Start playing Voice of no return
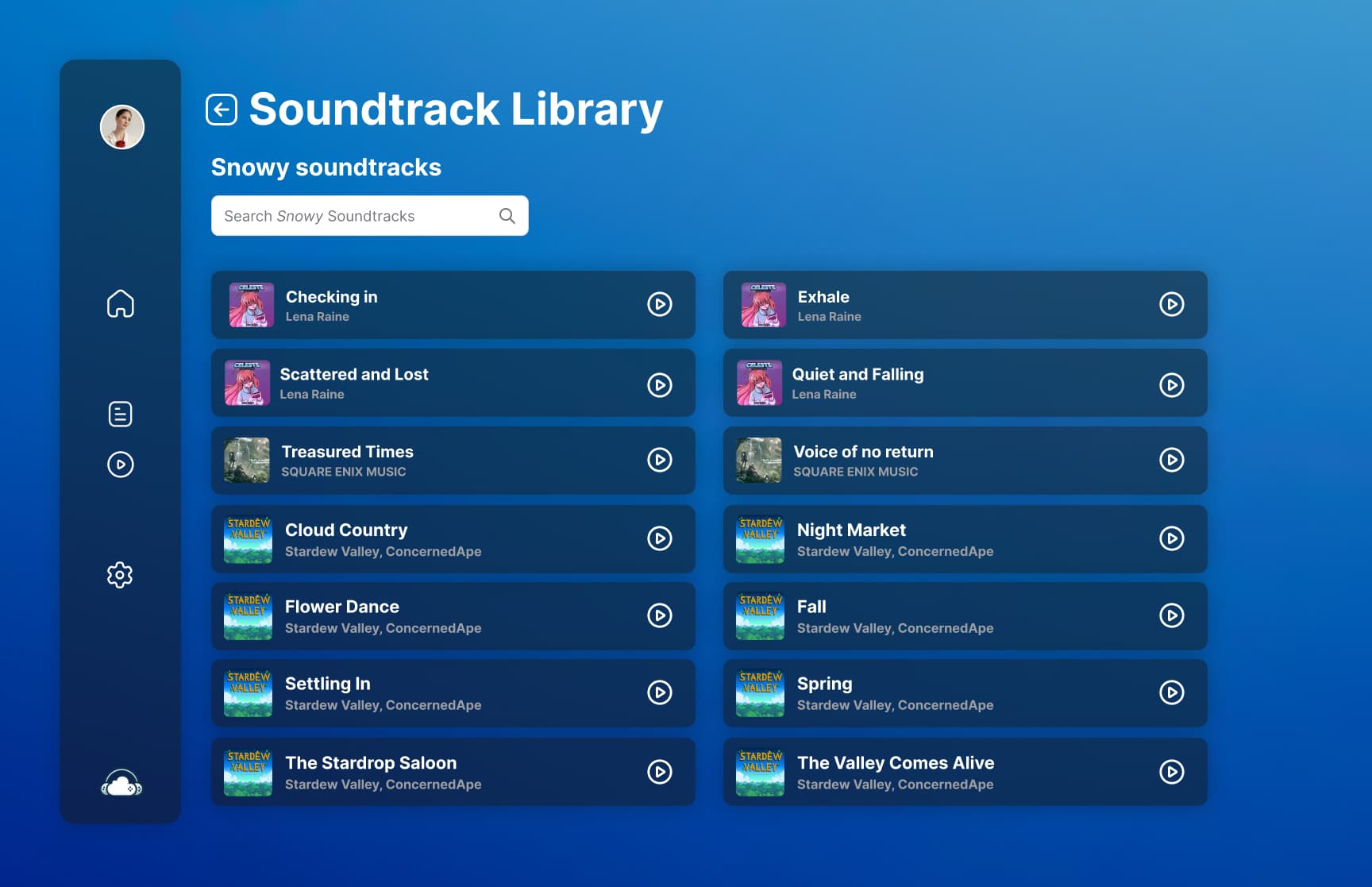 pyautogui.click(x=1171, y=460)
